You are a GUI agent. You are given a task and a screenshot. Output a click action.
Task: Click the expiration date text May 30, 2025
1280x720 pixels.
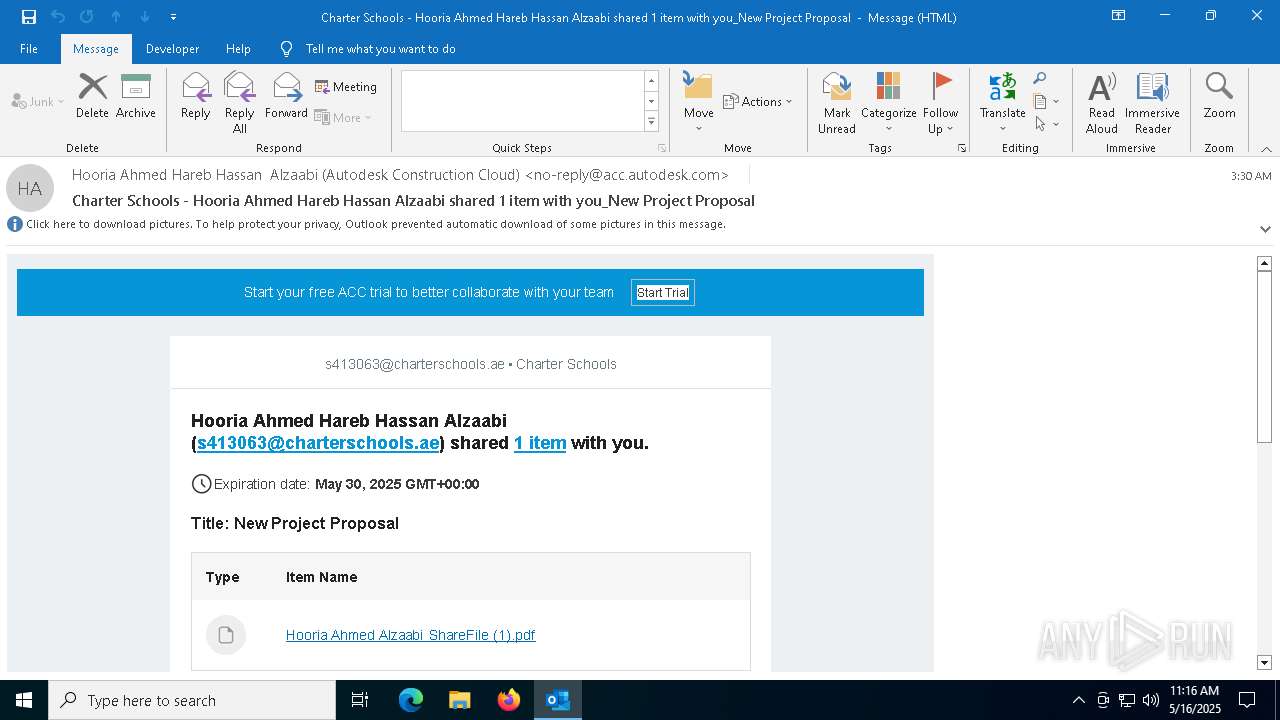(397, 484)
